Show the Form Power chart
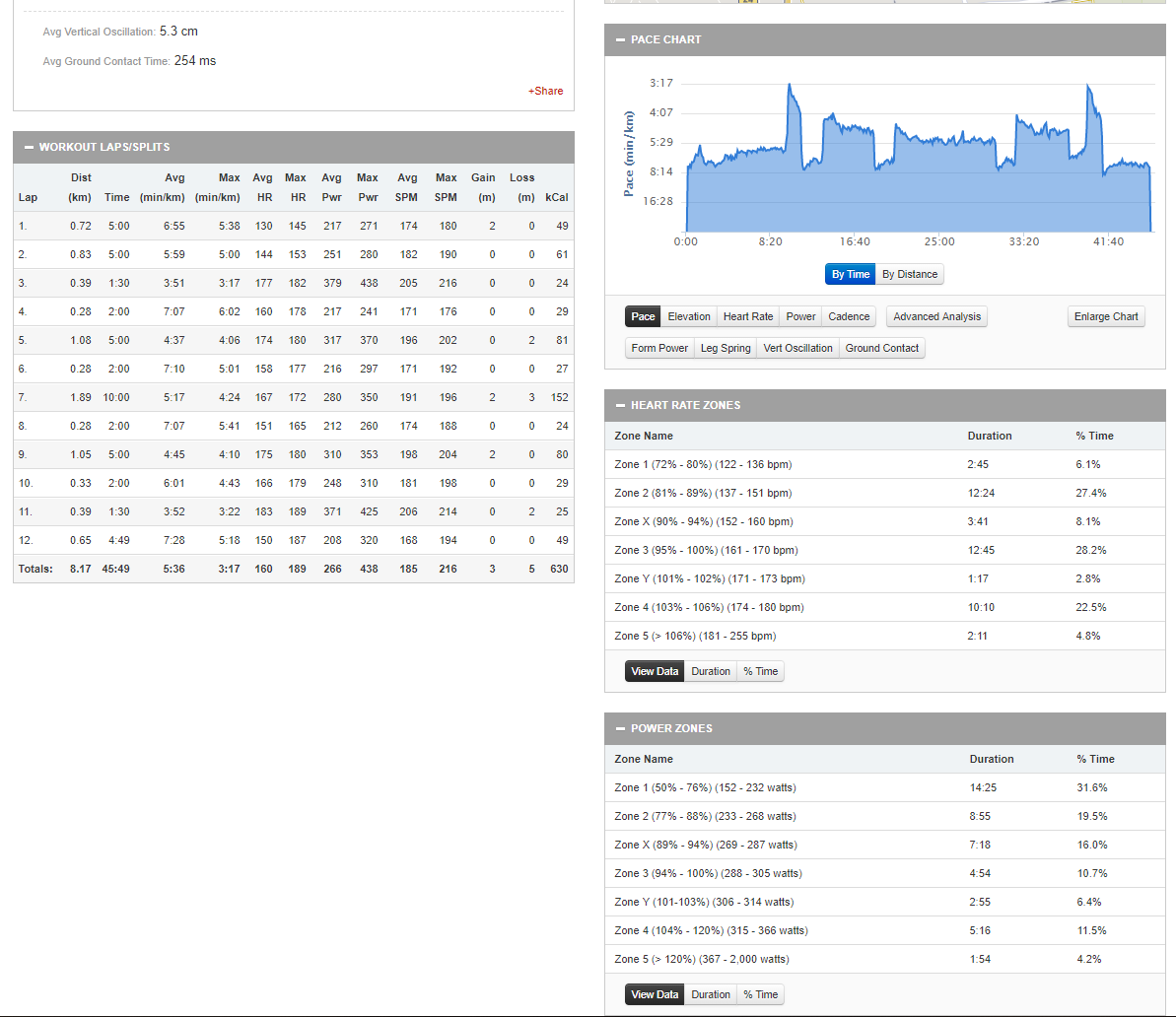The height and width of the screenshot is (1017, 1176). [659, 348]
